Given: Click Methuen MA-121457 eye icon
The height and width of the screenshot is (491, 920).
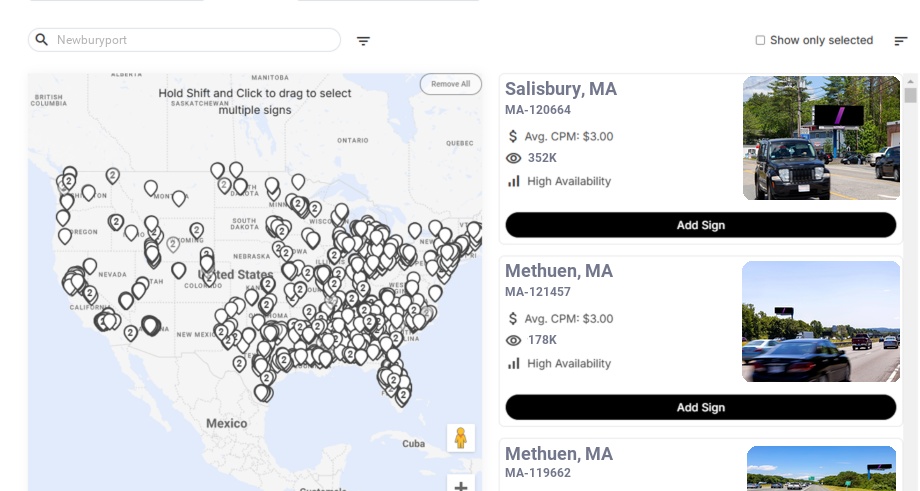Looking at the screenshot, I should pos(514,340).
